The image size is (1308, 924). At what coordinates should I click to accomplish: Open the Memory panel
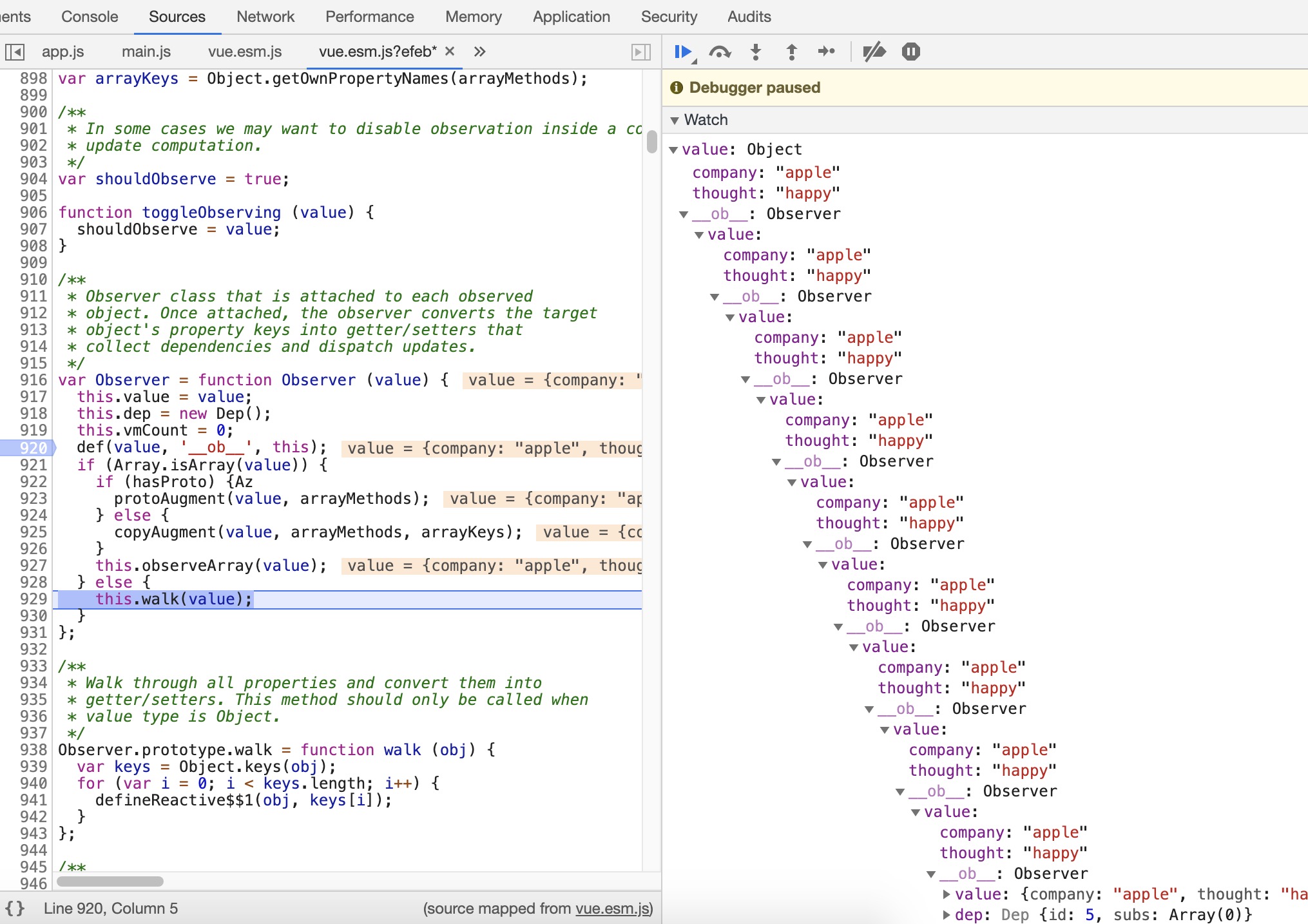coord(474,17)
